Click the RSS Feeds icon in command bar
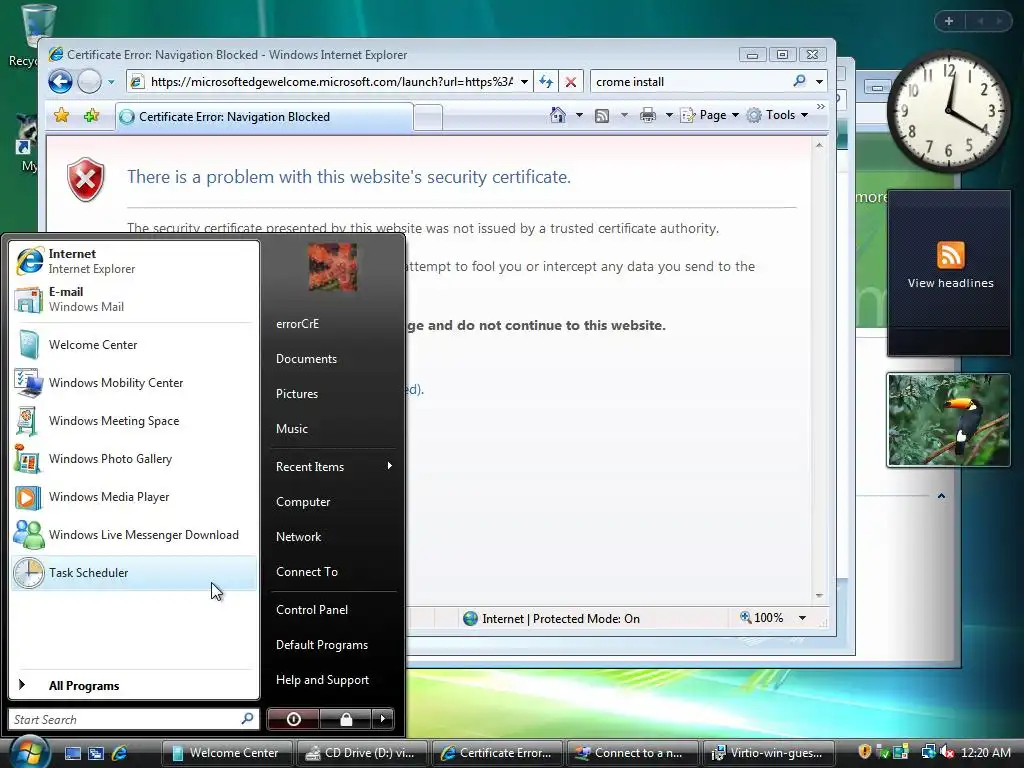This screenshot has width=1024, height=768. pyautogui.click(x=602, y=116)
